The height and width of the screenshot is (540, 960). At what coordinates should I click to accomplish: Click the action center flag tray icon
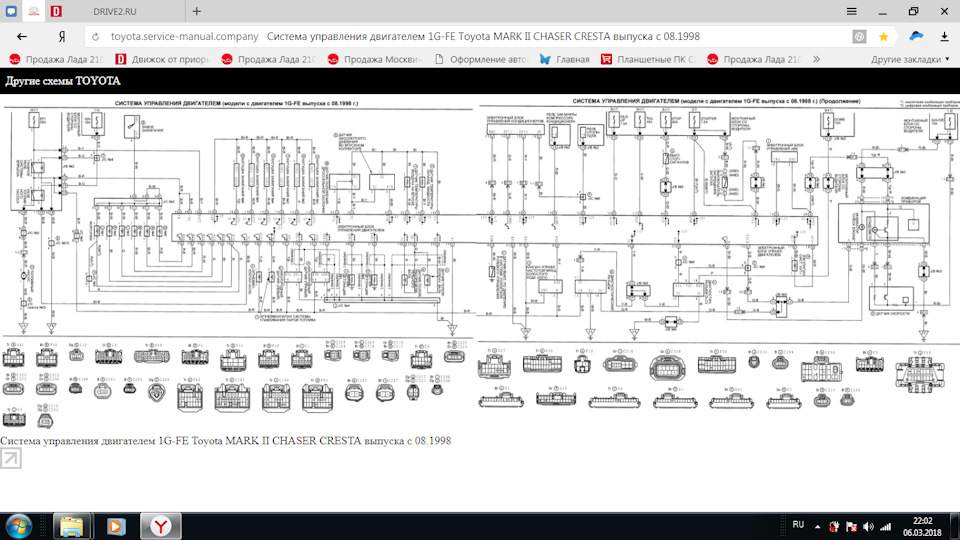coord(851,527)
